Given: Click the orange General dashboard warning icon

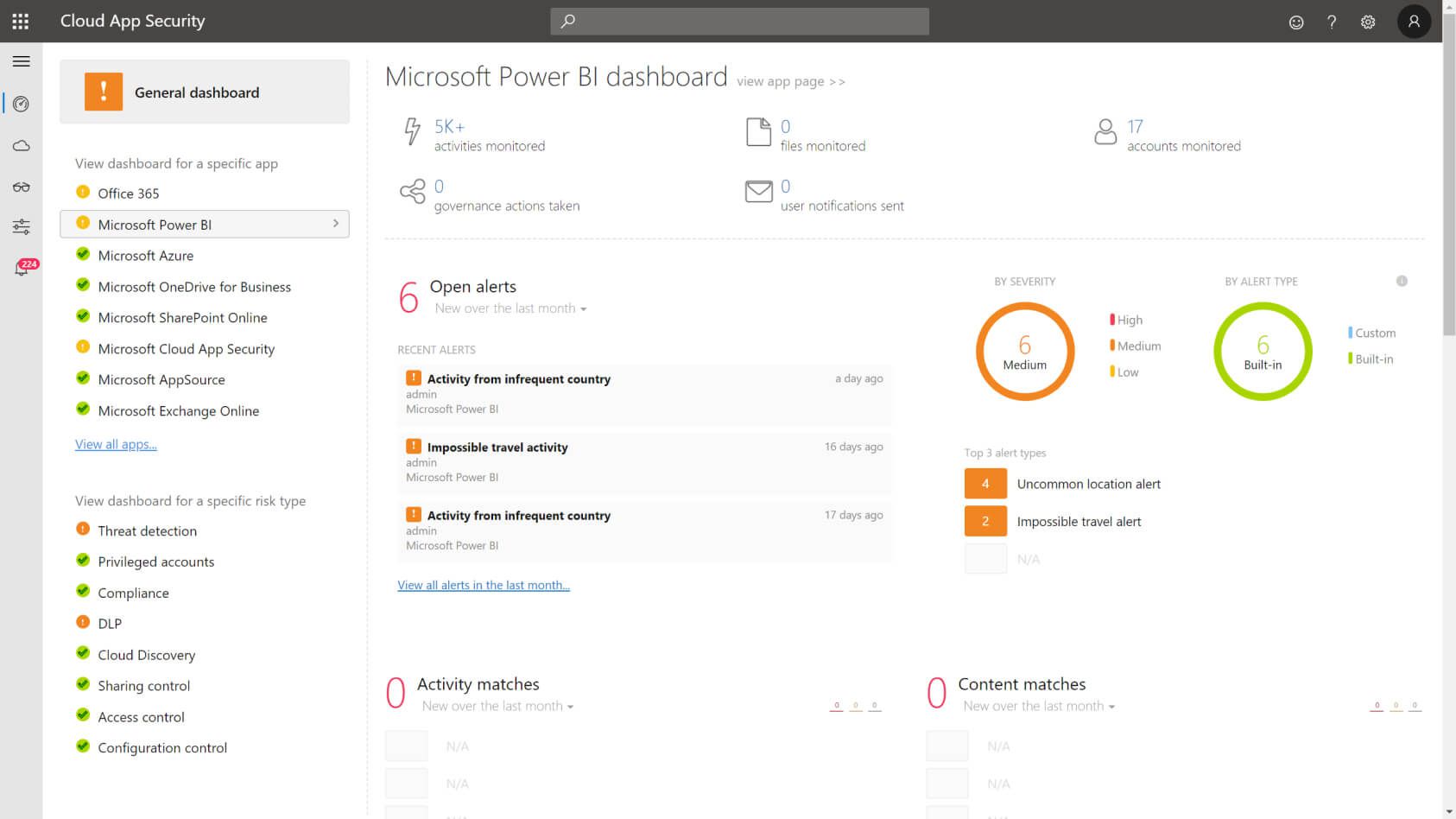Looking at the screenshot, I should pyautogui.click(x=104, y=92).
